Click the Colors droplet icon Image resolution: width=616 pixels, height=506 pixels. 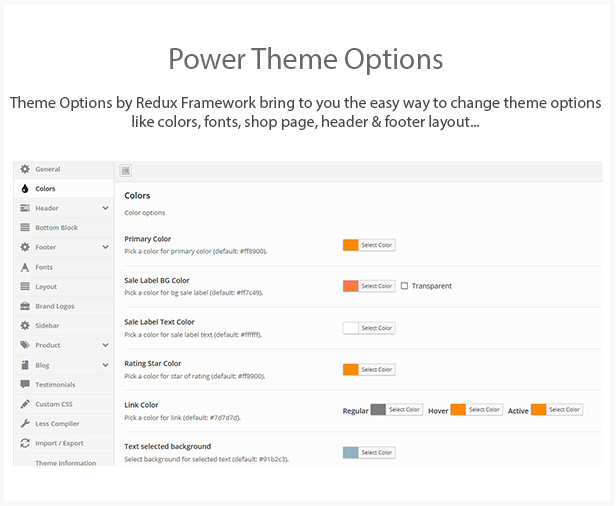tap(25, 189)
